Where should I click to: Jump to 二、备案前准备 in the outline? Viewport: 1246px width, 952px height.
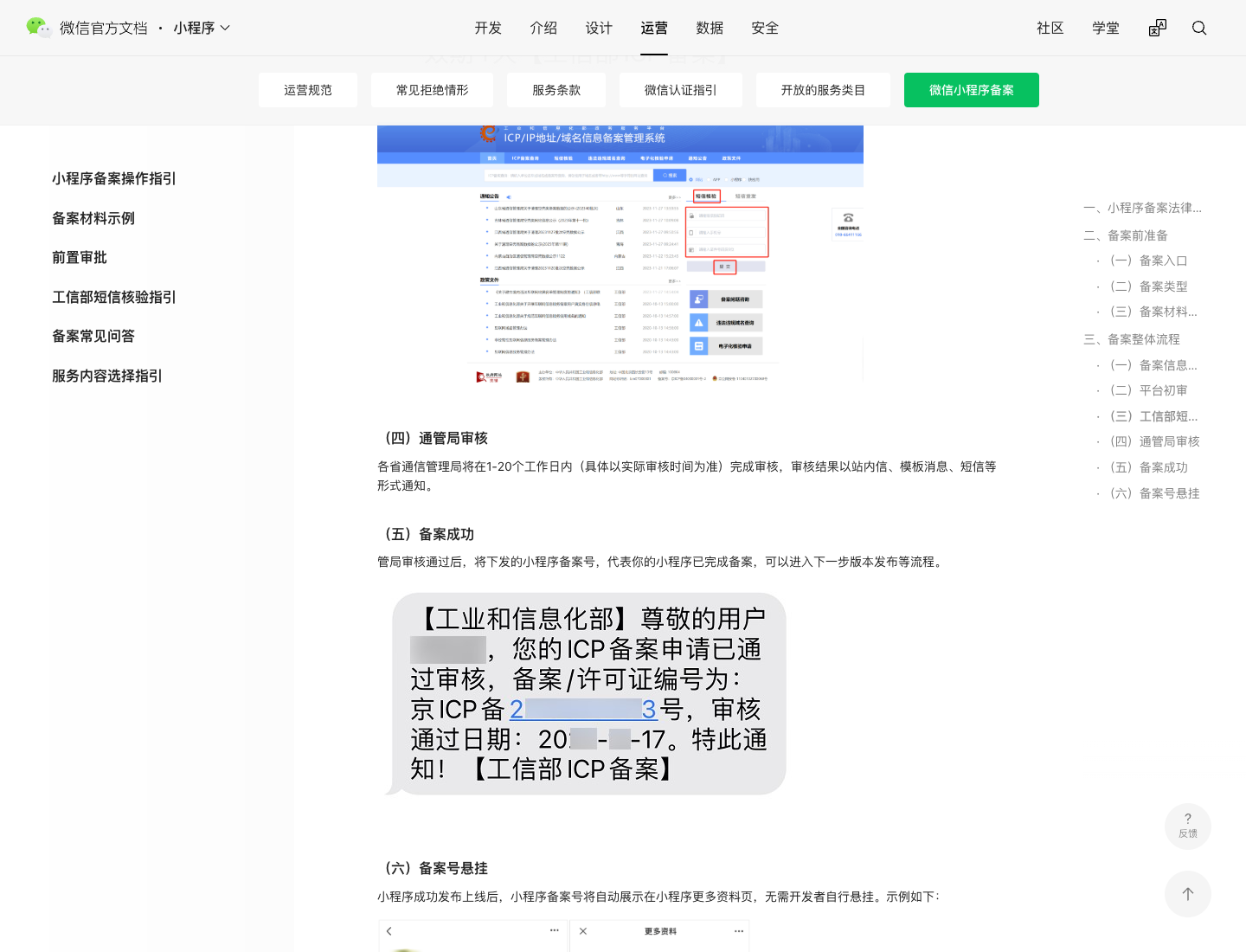click(1126, 235)
